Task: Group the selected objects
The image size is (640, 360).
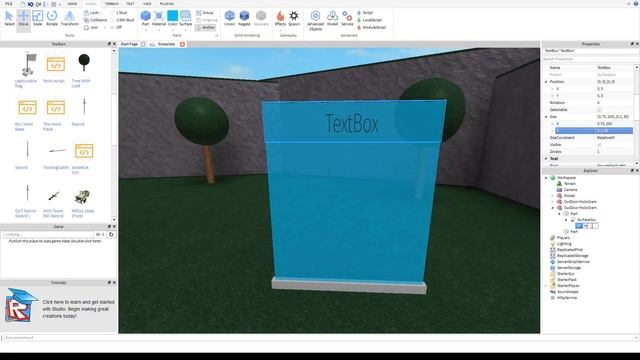Action: tap(205, 13)
